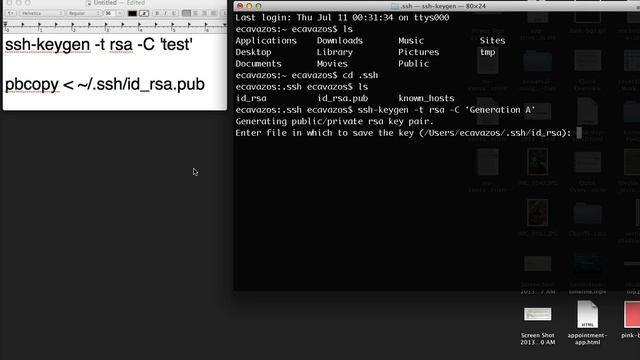Viewport: 640px width, 360px height.
Task: Toggle underline formatting in TextEdit
Action: 174,13
